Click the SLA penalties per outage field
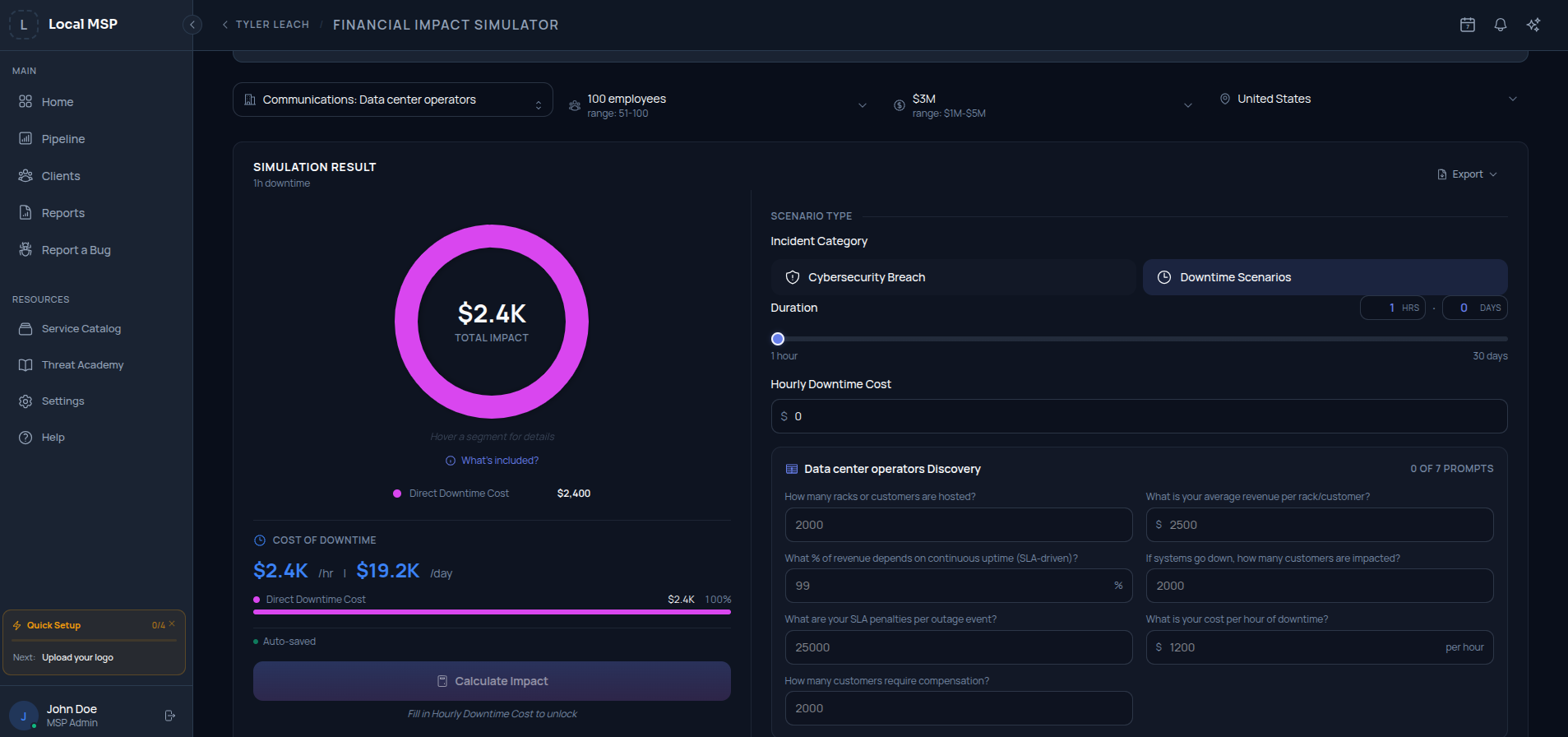 [x=958, y=647]
